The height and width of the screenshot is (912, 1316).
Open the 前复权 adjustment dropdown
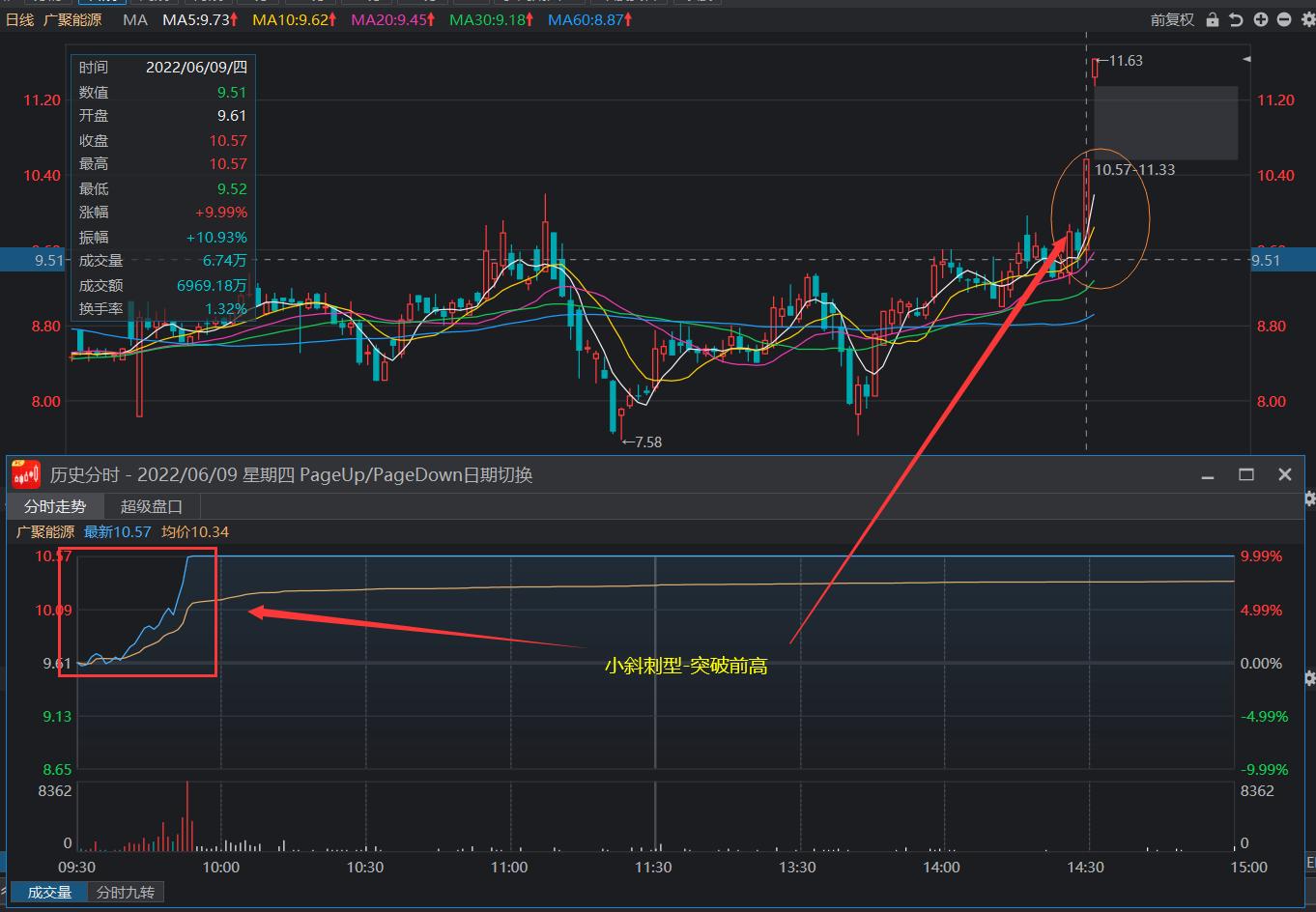click(x=1172, y=19)
